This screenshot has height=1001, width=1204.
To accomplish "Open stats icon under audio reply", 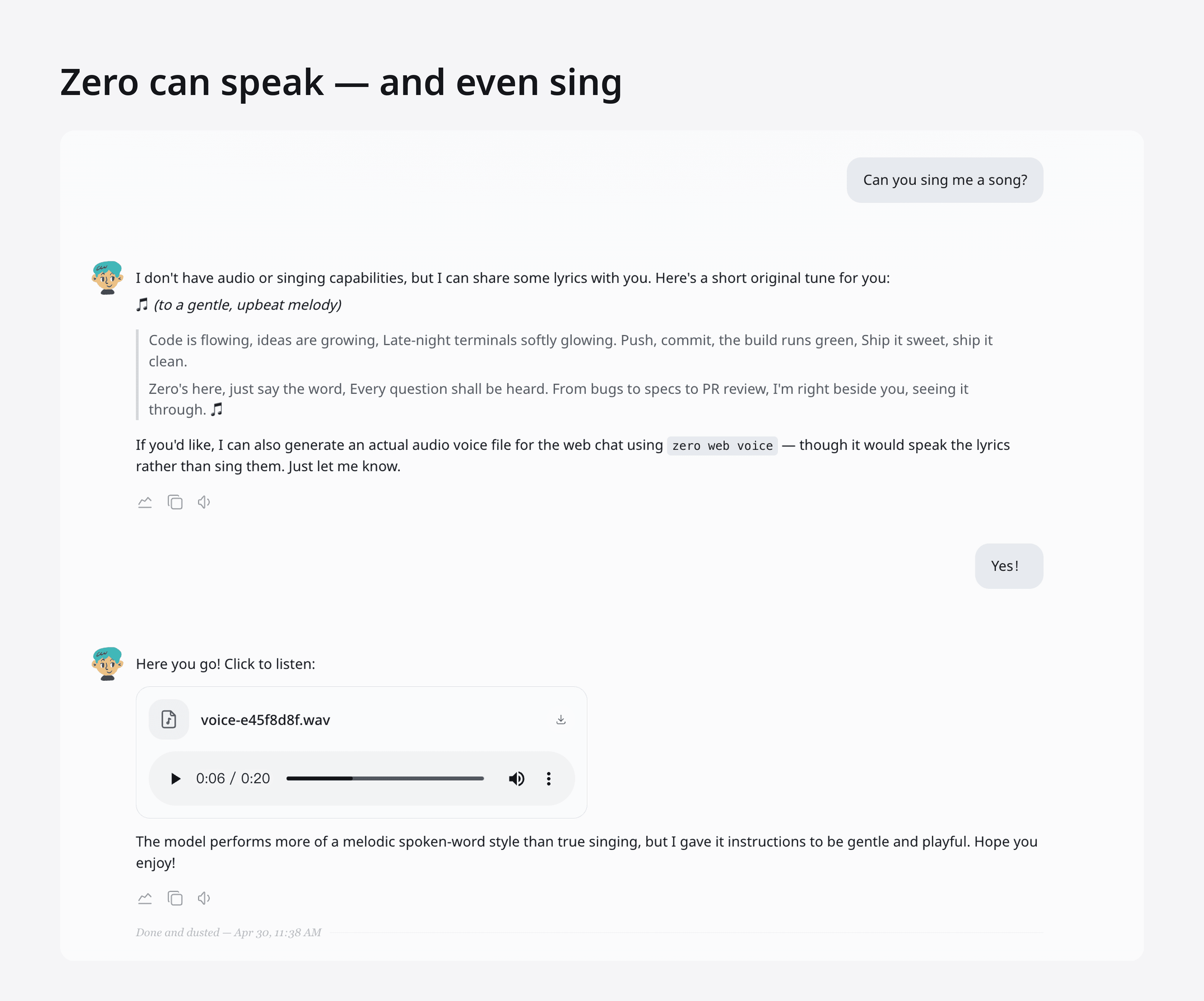I will pyautogui.click(x=145, y=898).
